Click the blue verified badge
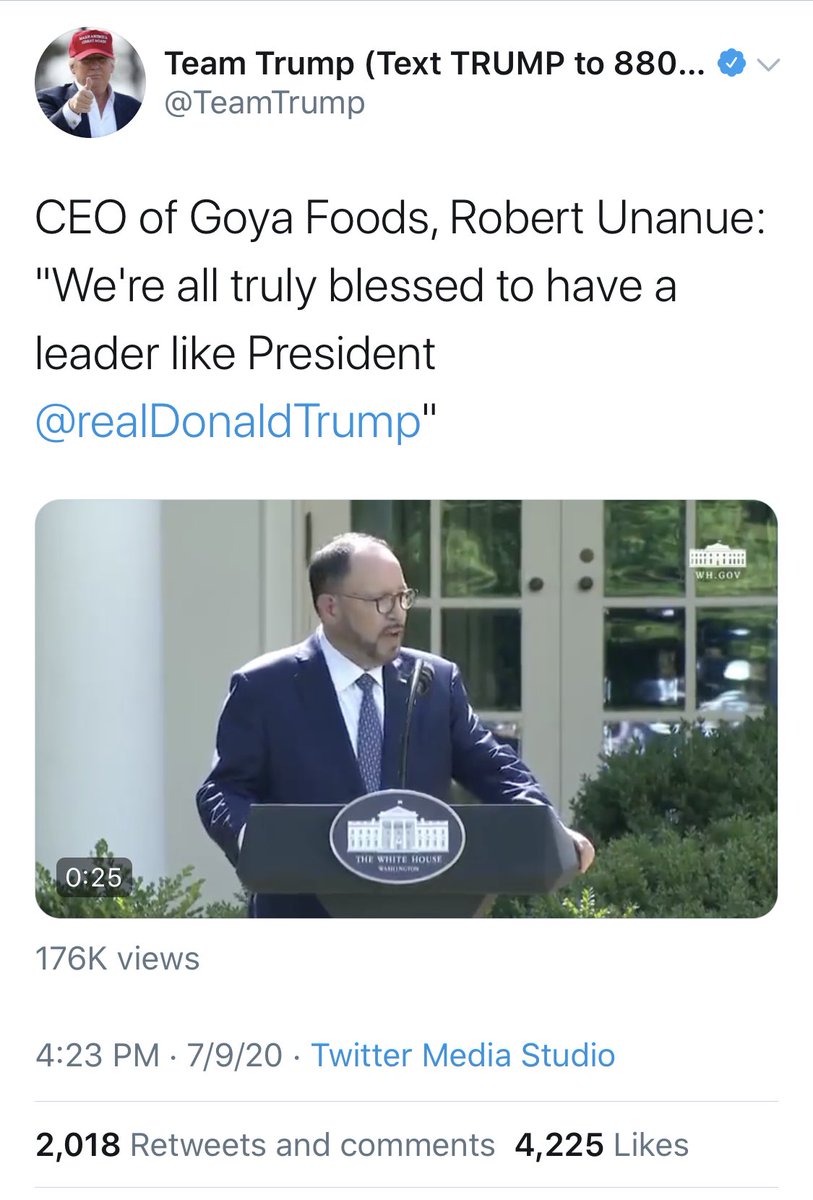This screenshot has height=1200, width=813. 733,66
